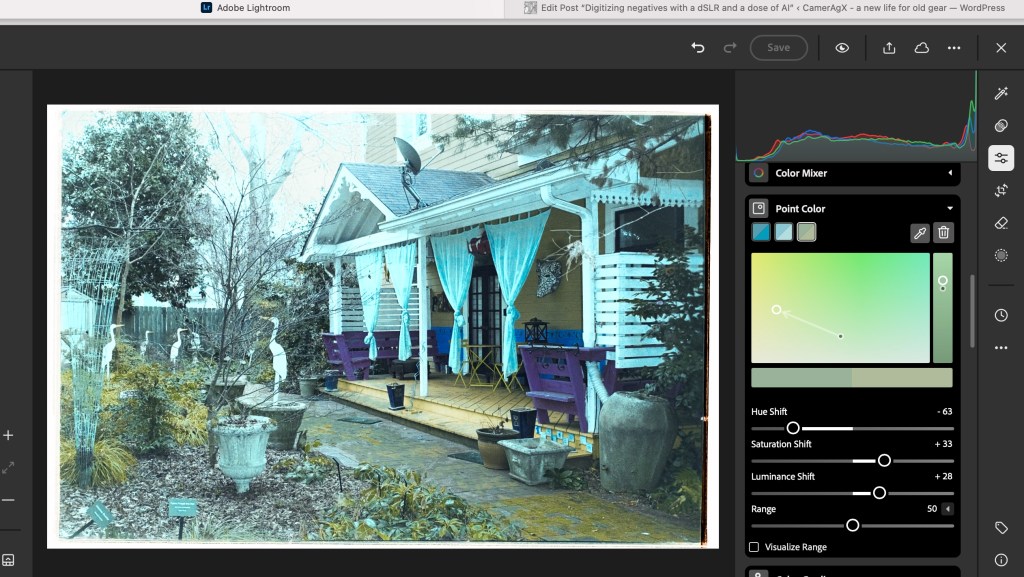Delete the selected Point Color swatch
Viewport: 1024px width, 577px height.
pyautogui.click(x=943, y=232)
